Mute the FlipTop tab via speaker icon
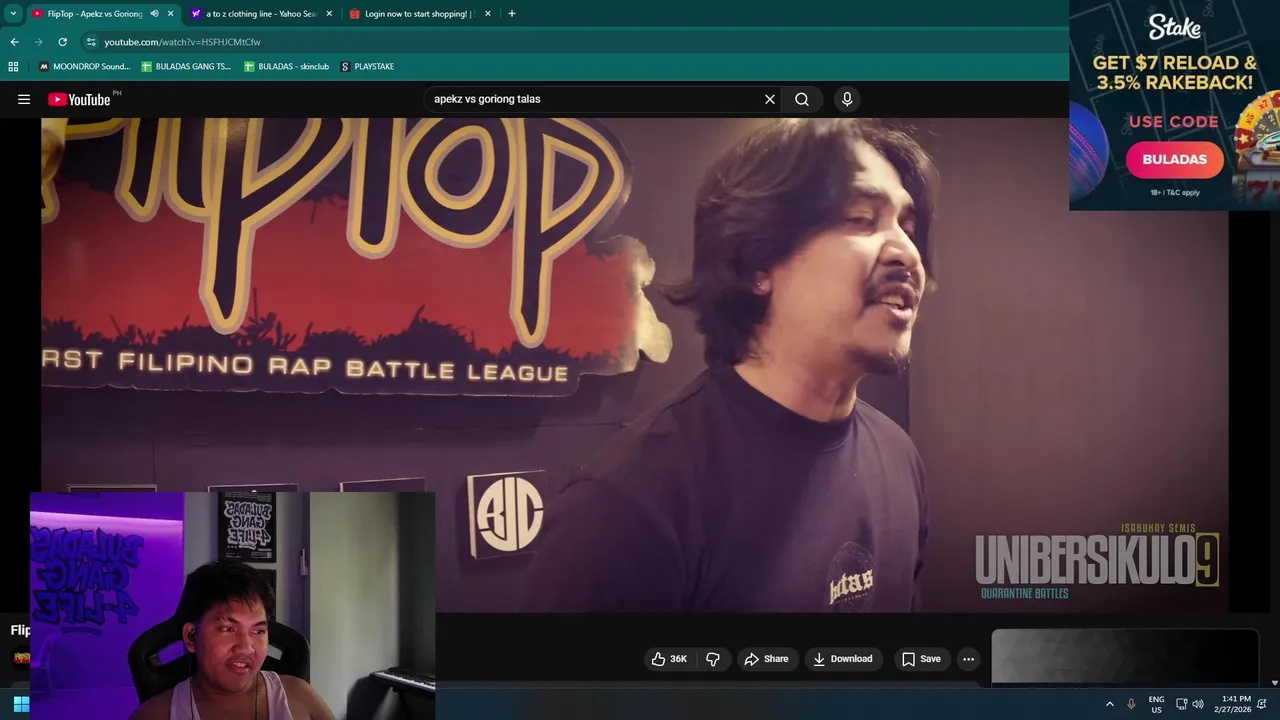Image resolution: width=1280 pixels, height=720 pixels. tap(154, 14)
